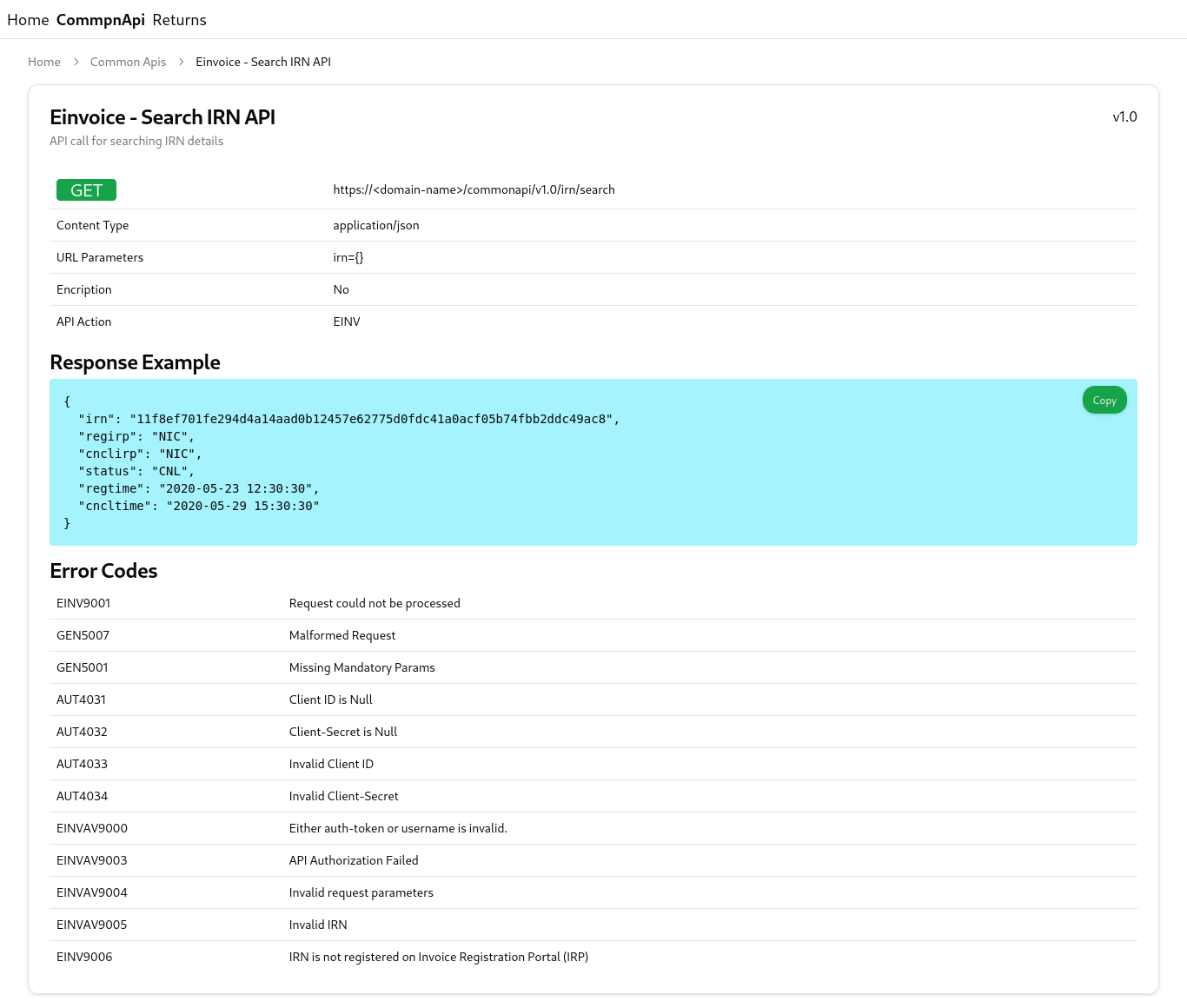
Task: Click the Error Codes heading
Action: (103, 571)
